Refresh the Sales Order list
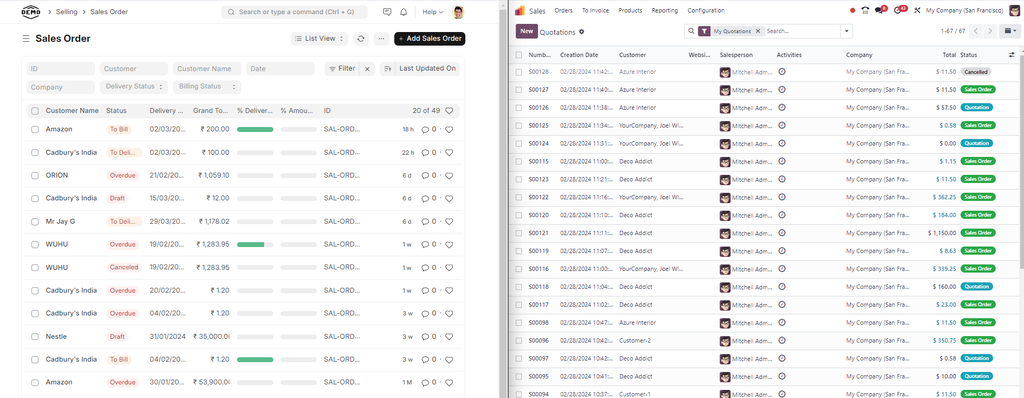 (361, 39)
